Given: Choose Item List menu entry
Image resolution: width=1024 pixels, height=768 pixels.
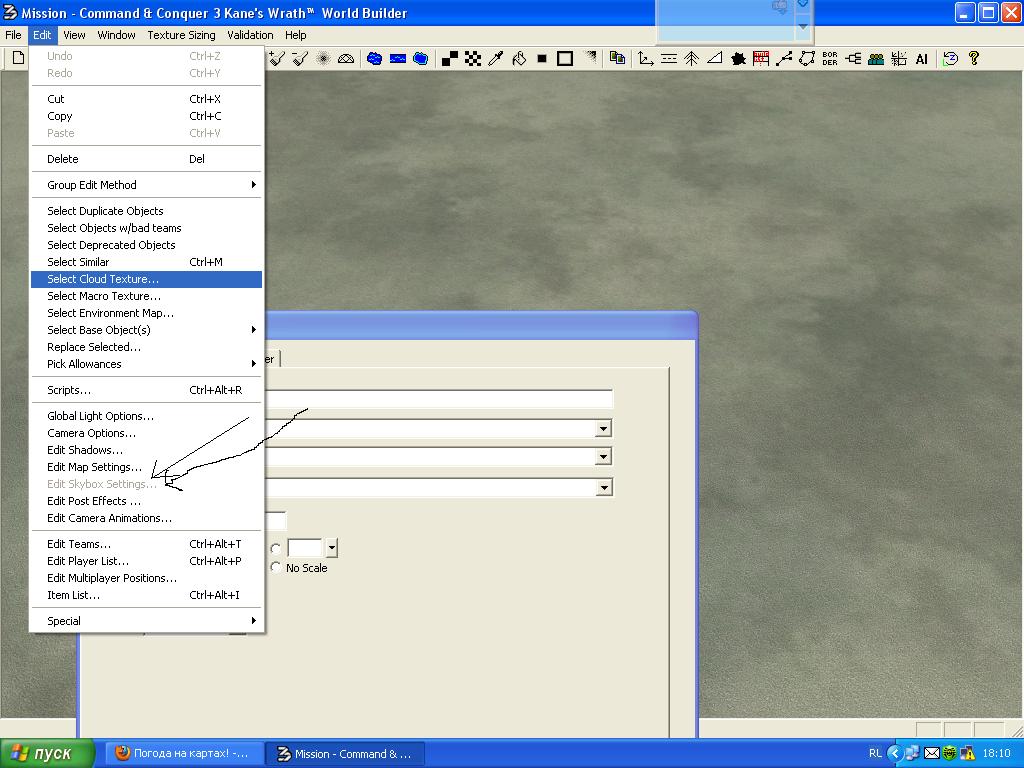Looking at the screenshot, I should (146, 595).
